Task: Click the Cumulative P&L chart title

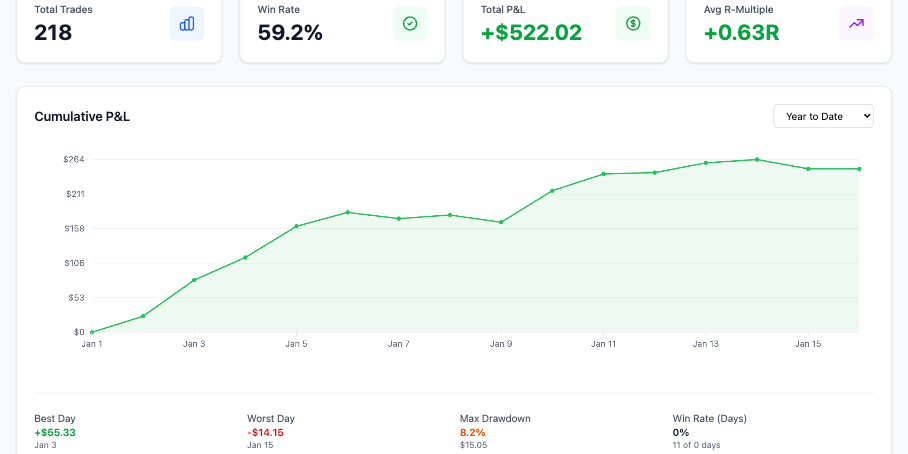Action: pos(82,116)
